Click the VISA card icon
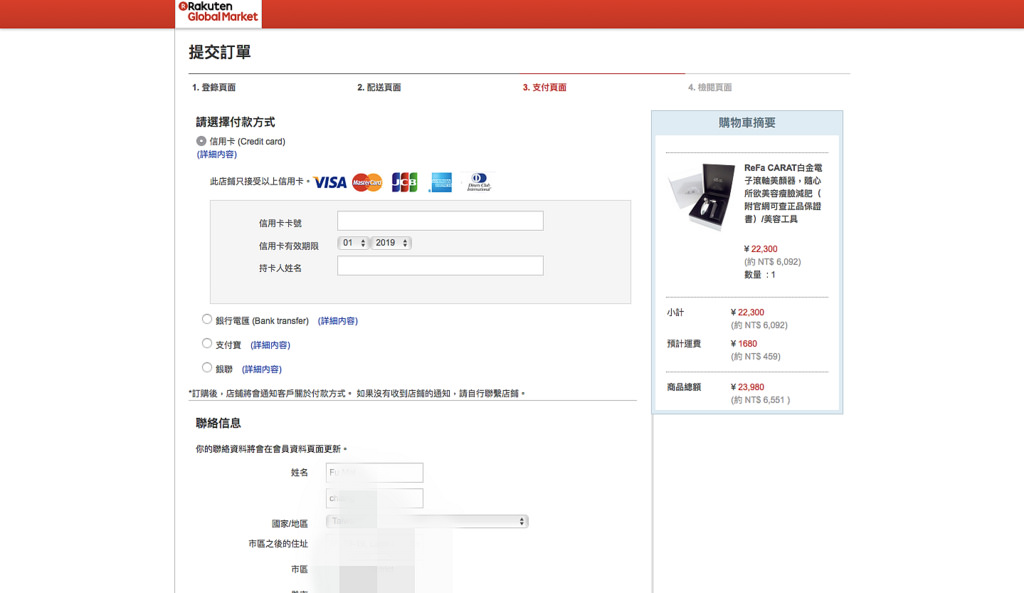 point(330,182)
